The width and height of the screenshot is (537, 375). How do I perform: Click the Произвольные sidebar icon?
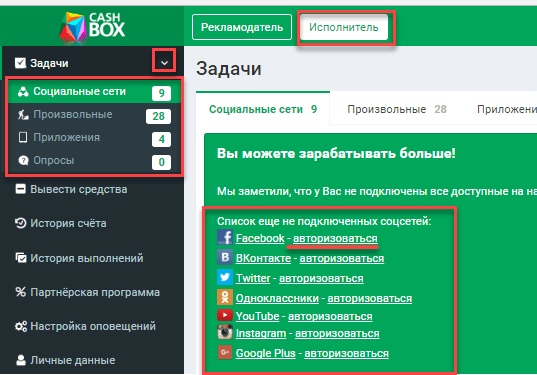[x=23, y=114]
